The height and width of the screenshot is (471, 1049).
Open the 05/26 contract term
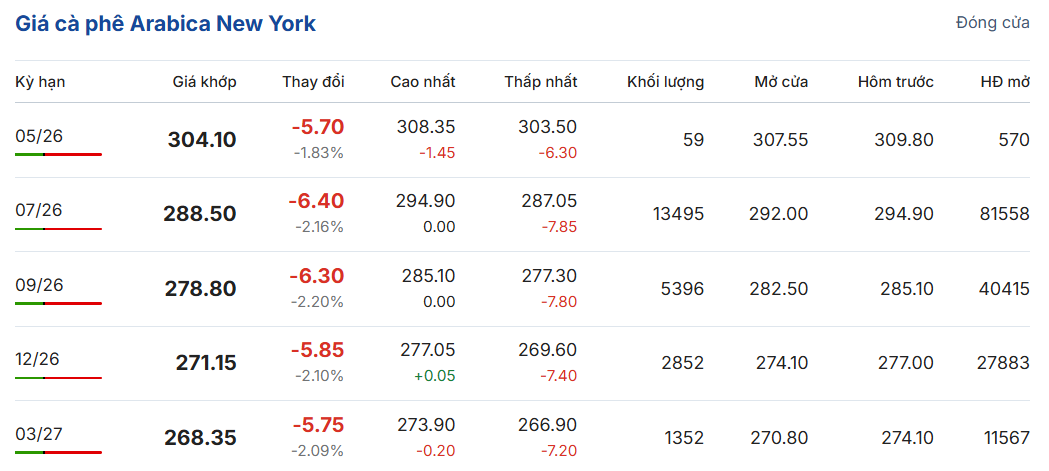click(x=39, y=137)
